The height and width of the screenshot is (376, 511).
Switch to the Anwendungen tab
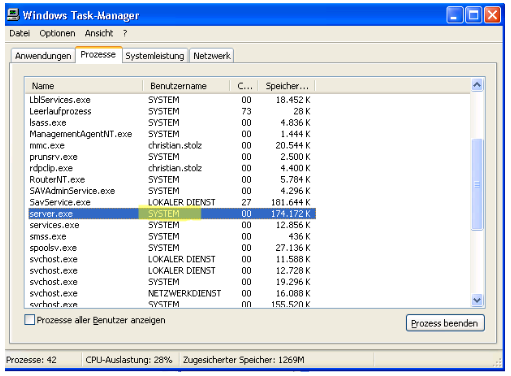[43, 56]
